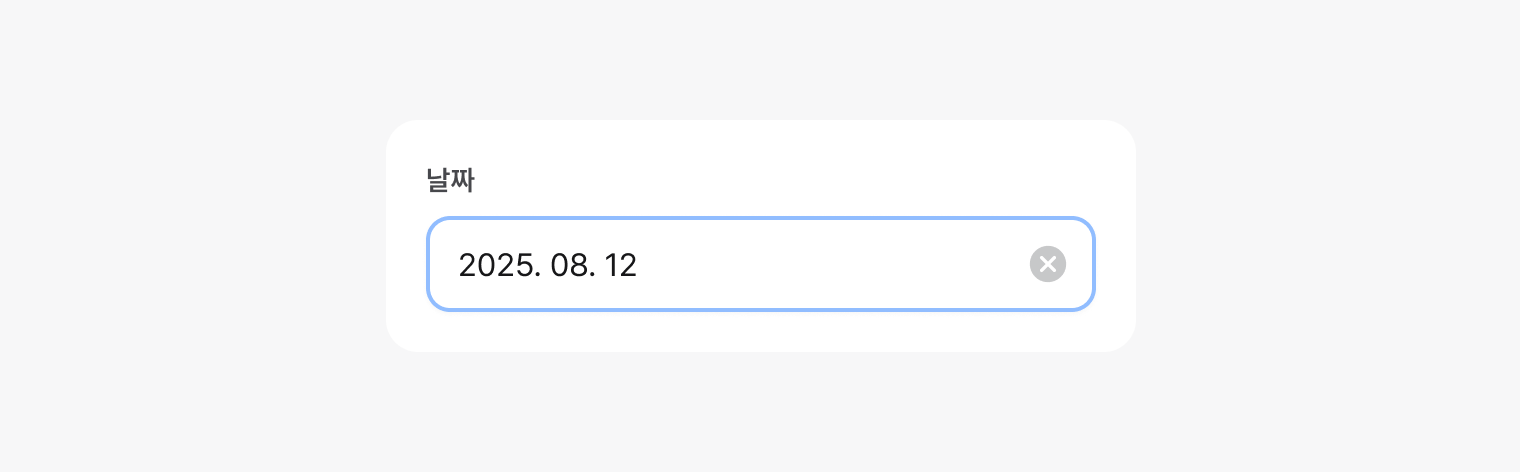1520x472 pixels.
Task: Click the gray circular clear button
Action: tap(1047, 264)
